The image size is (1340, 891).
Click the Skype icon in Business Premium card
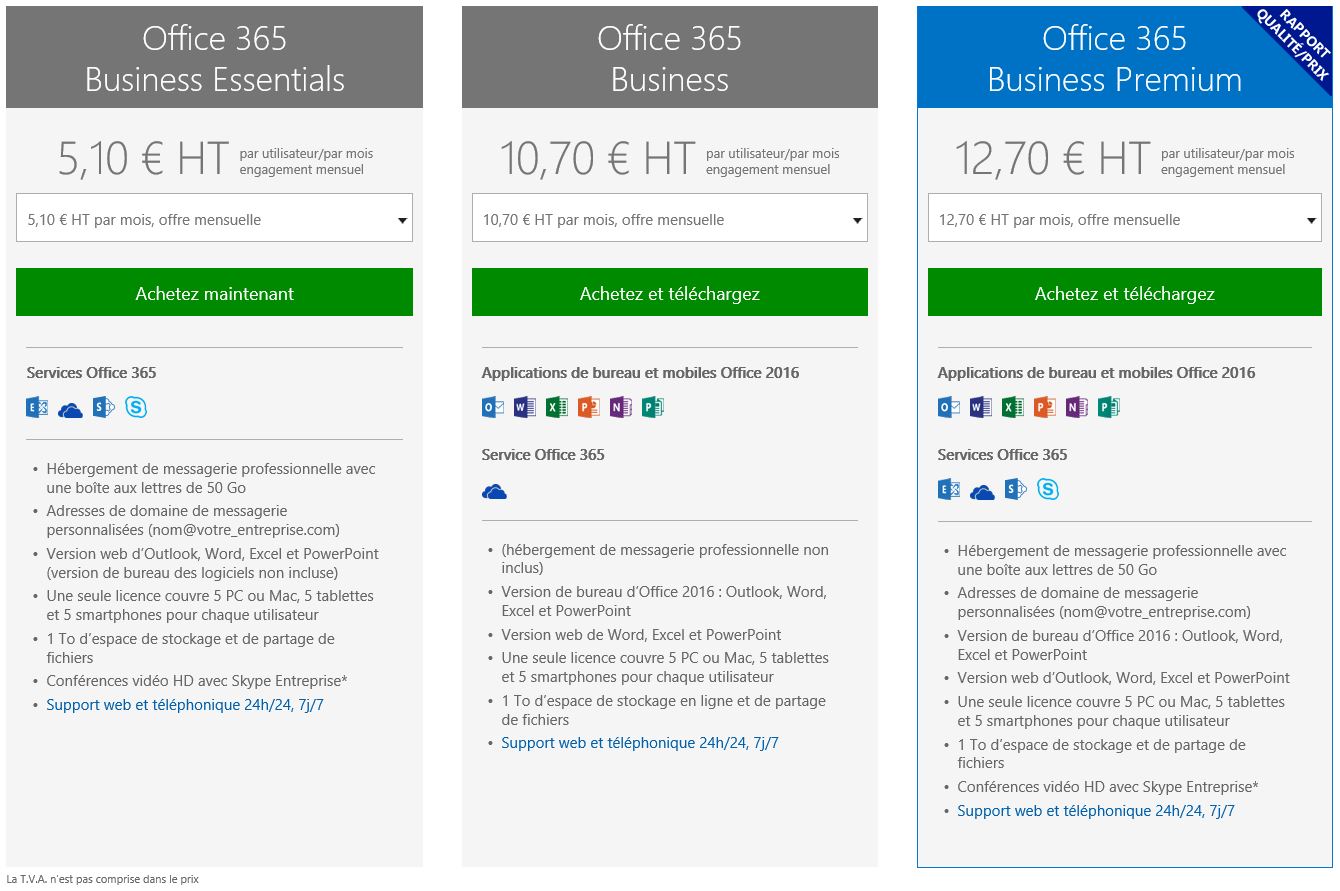click(x=1048, y=489)
